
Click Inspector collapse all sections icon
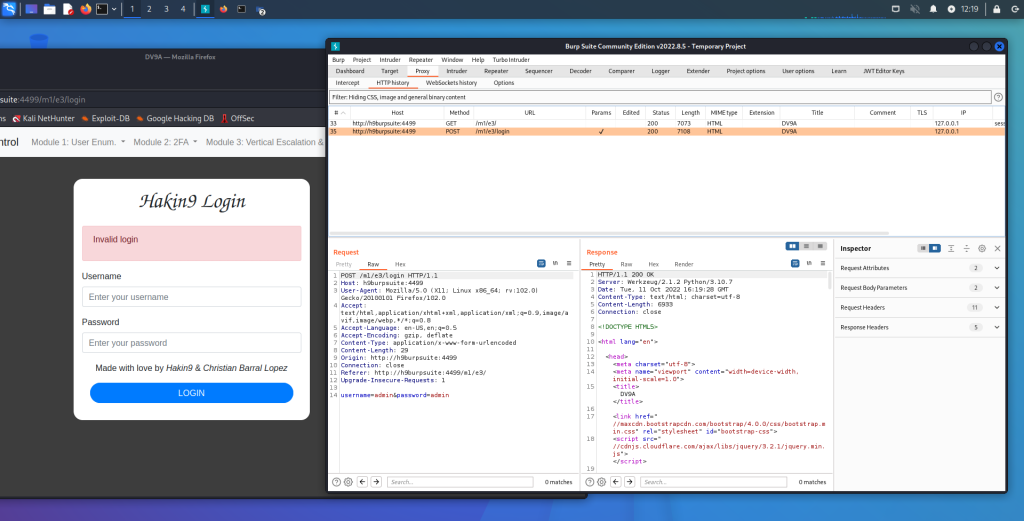coord(967,249)
